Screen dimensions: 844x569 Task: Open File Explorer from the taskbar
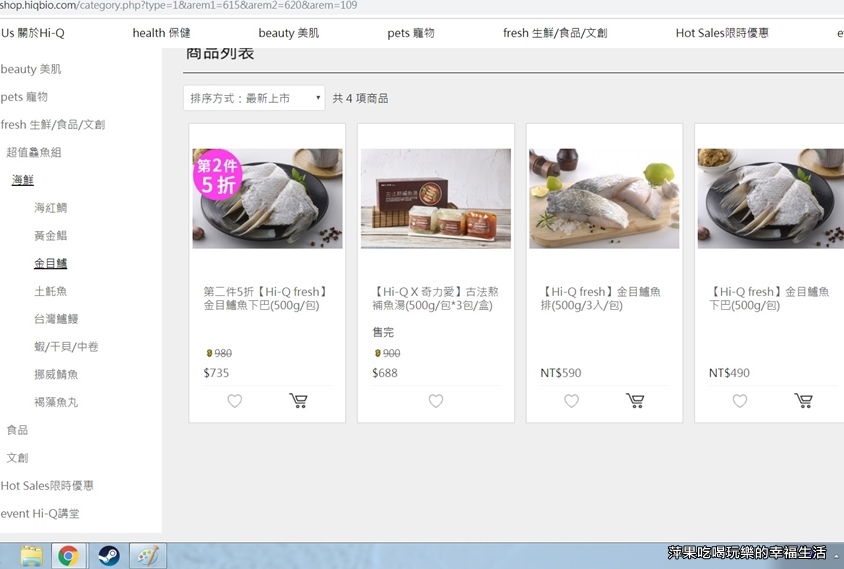31,556
